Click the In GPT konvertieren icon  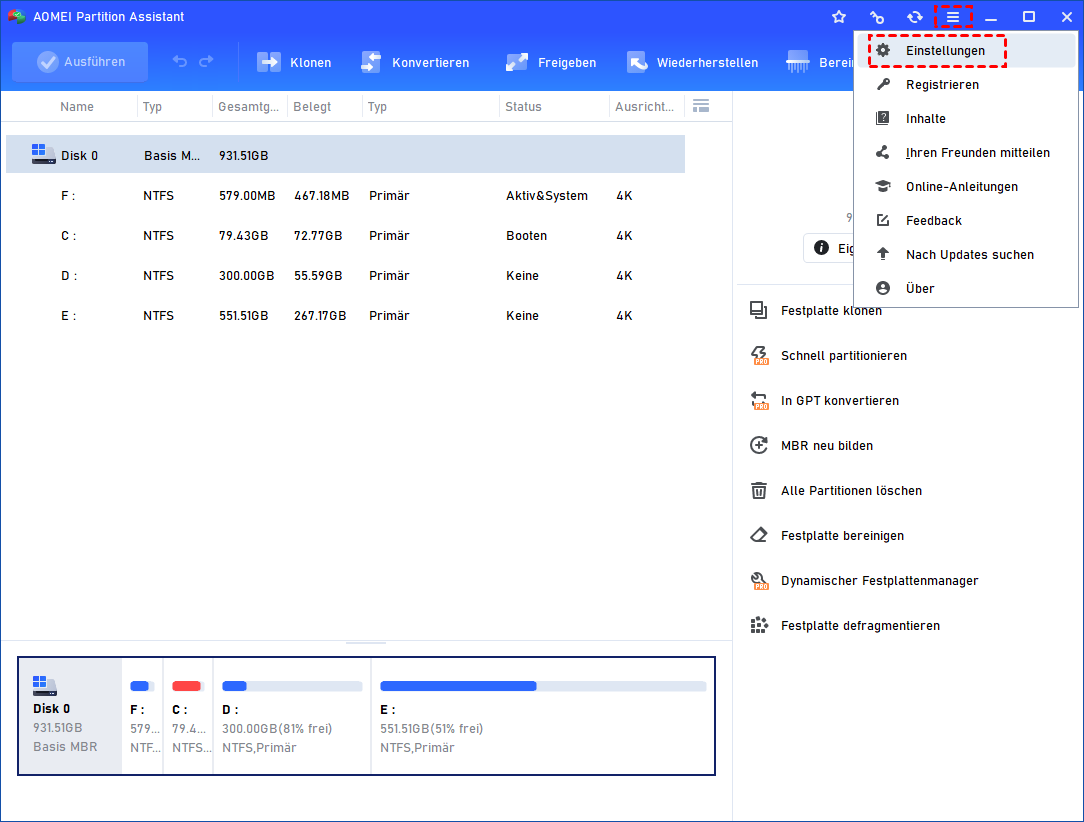coord(759,400)
